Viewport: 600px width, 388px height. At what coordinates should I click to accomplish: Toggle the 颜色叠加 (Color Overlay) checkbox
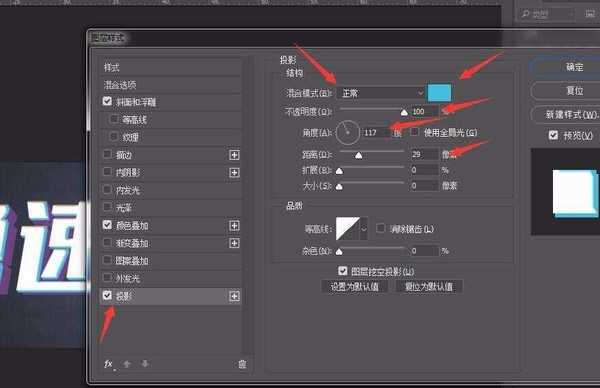pos(107,225)
